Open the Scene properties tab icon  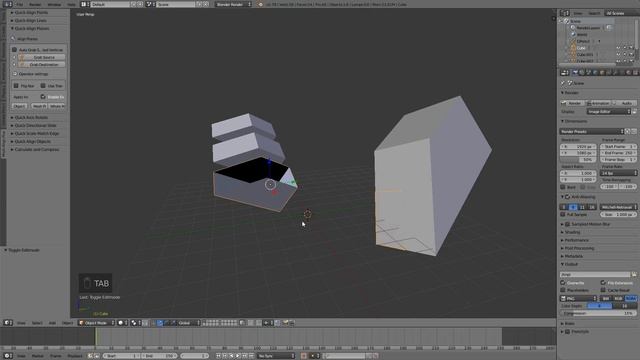coord(589,73)
